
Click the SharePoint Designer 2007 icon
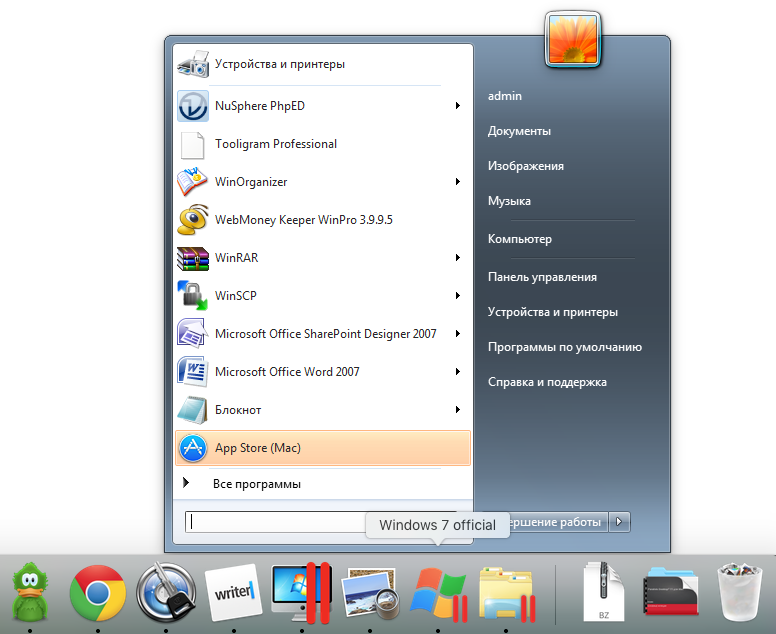coord(192,334)
